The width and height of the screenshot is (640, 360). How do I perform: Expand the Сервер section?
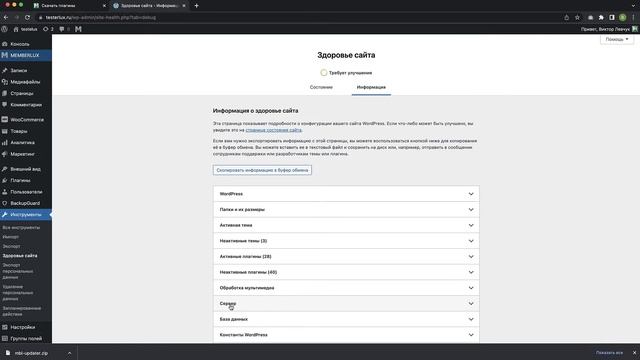pos(346,304)
